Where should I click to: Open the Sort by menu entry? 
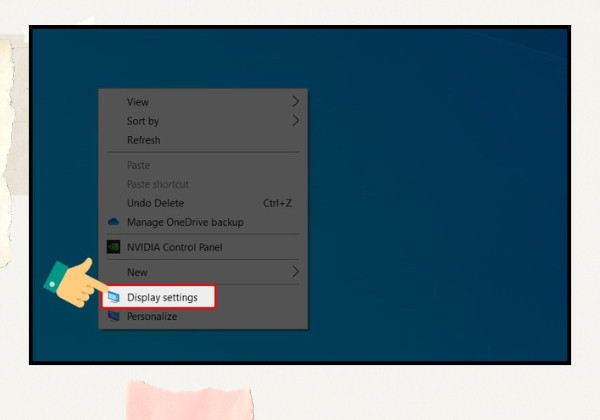[x=203, y=121]
